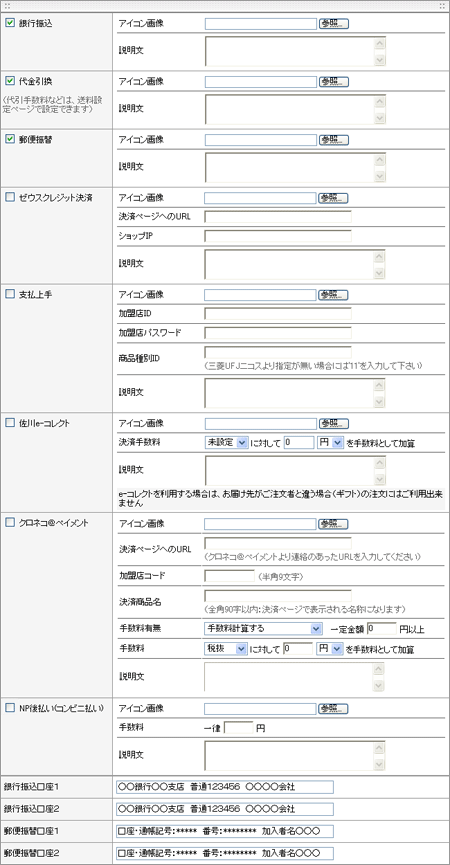This screenshot has width=450, height=865.
Task: Click the 郵便振替口座2 input field
Action: click(x=225, y=853)
